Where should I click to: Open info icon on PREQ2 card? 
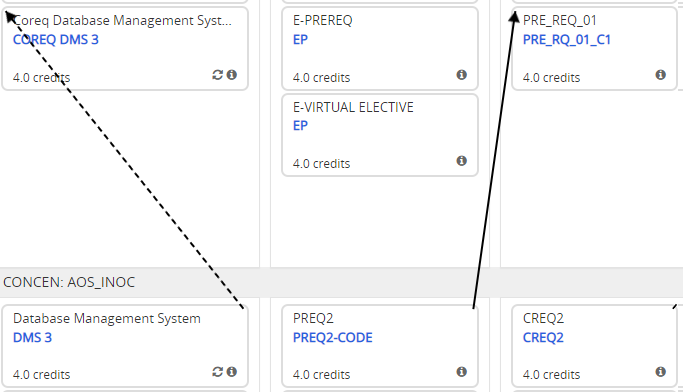(x=462, y=372)
